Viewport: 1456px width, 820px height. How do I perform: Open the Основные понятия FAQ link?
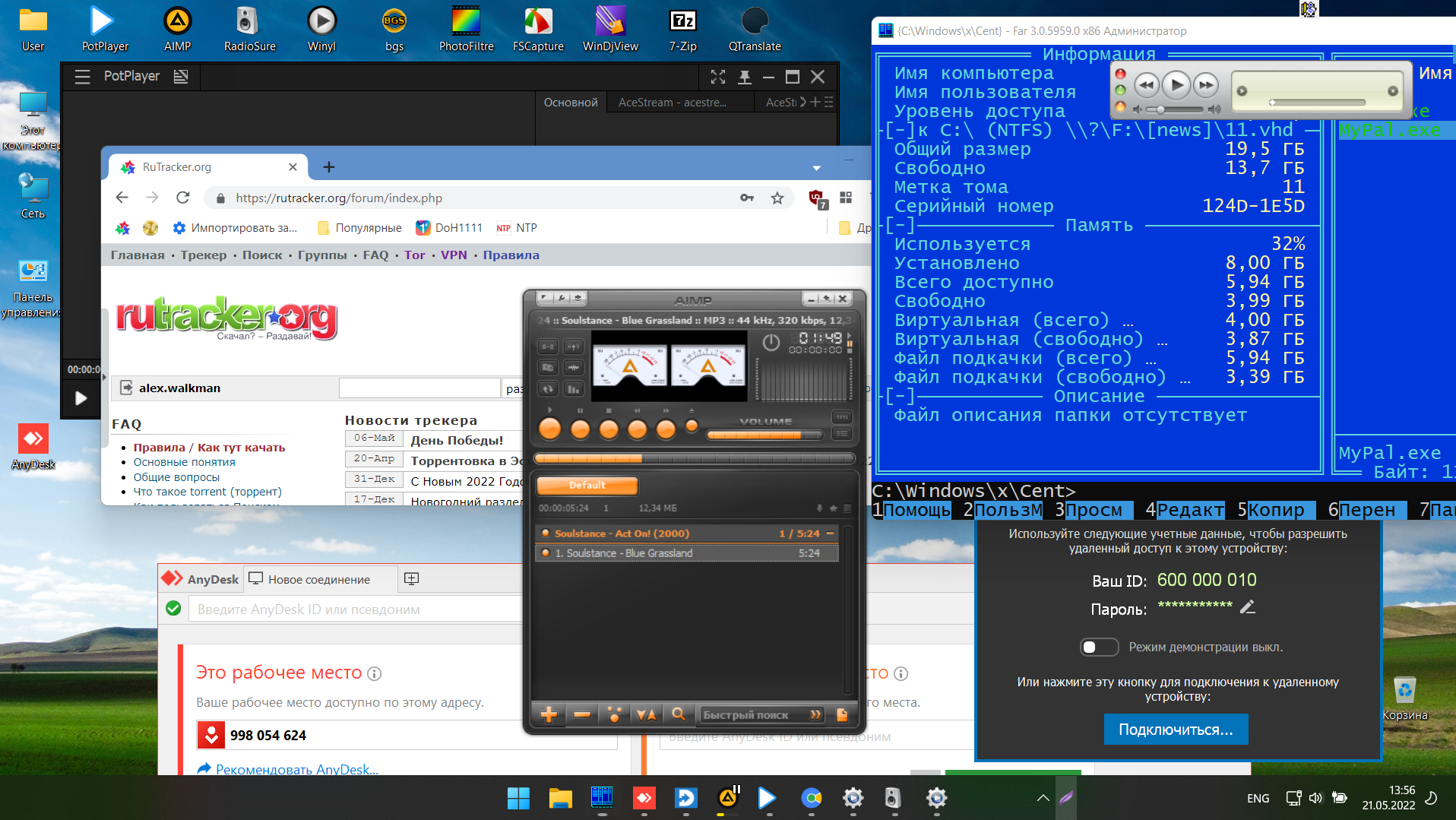[184, 462]
